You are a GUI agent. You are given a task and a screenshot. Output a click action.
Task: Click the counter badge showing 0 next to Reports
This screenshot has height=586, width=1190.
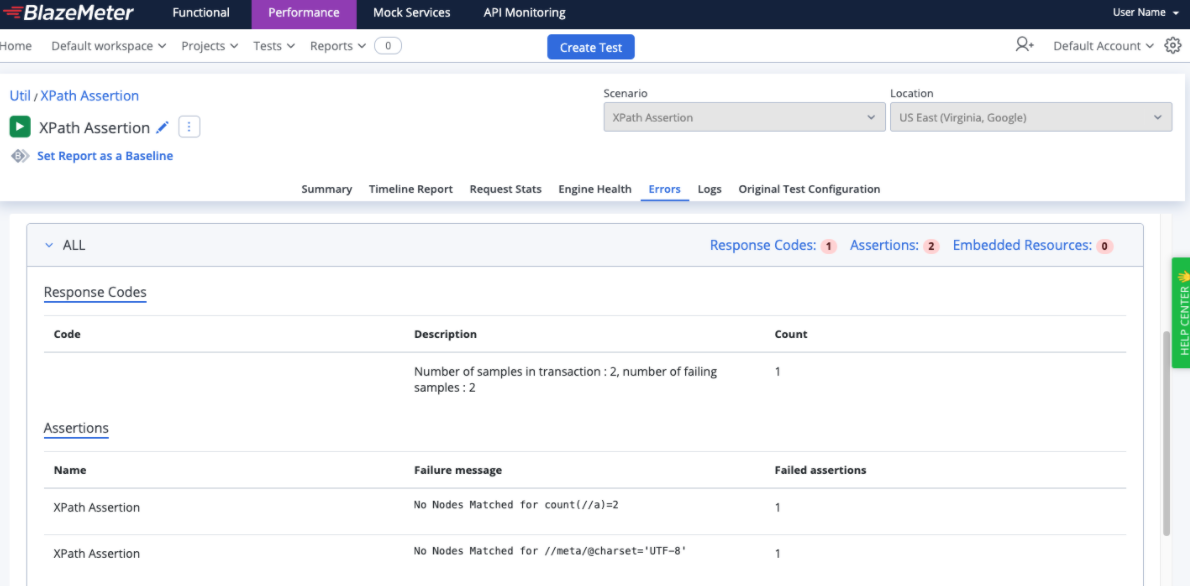pos(388,45)
